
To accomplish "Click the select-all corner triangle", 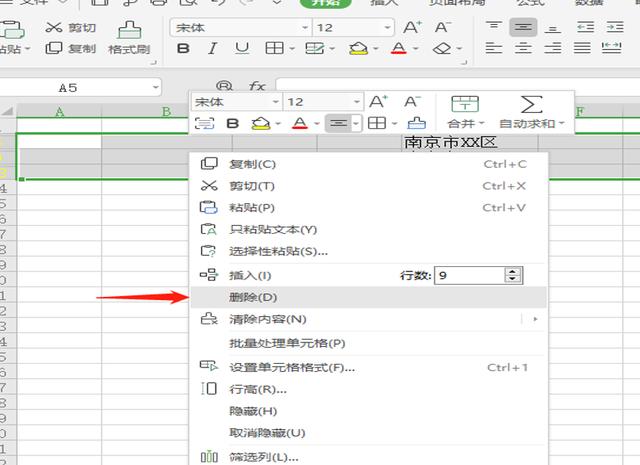I will pos(8,111).
